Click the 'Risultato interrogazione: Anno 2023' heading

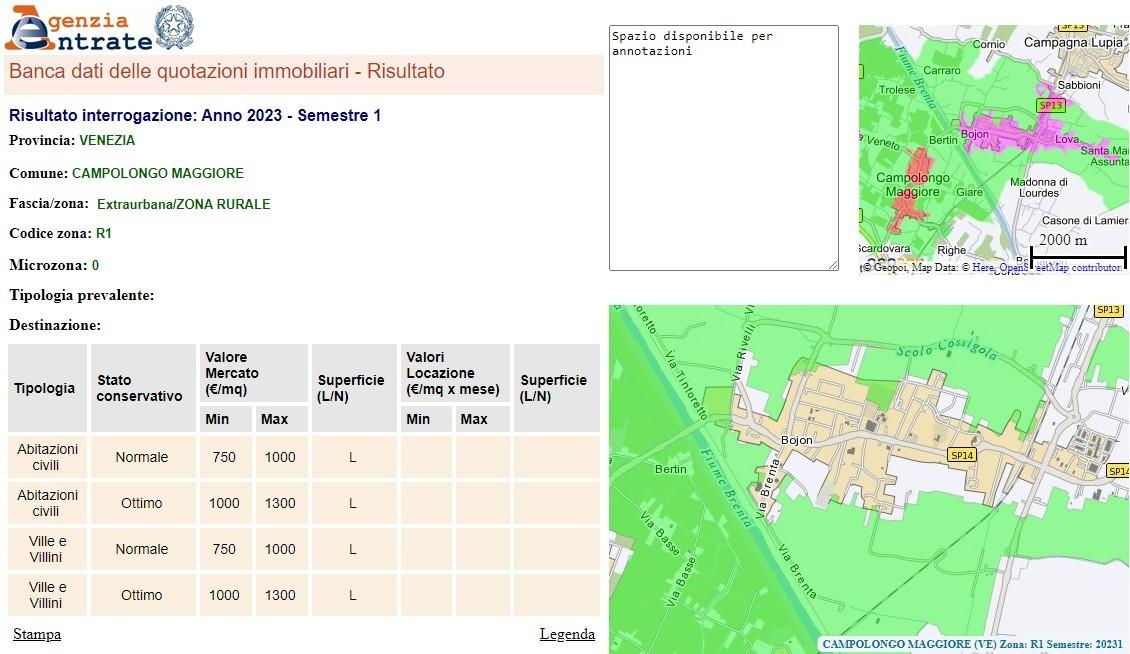click(195, 115)
